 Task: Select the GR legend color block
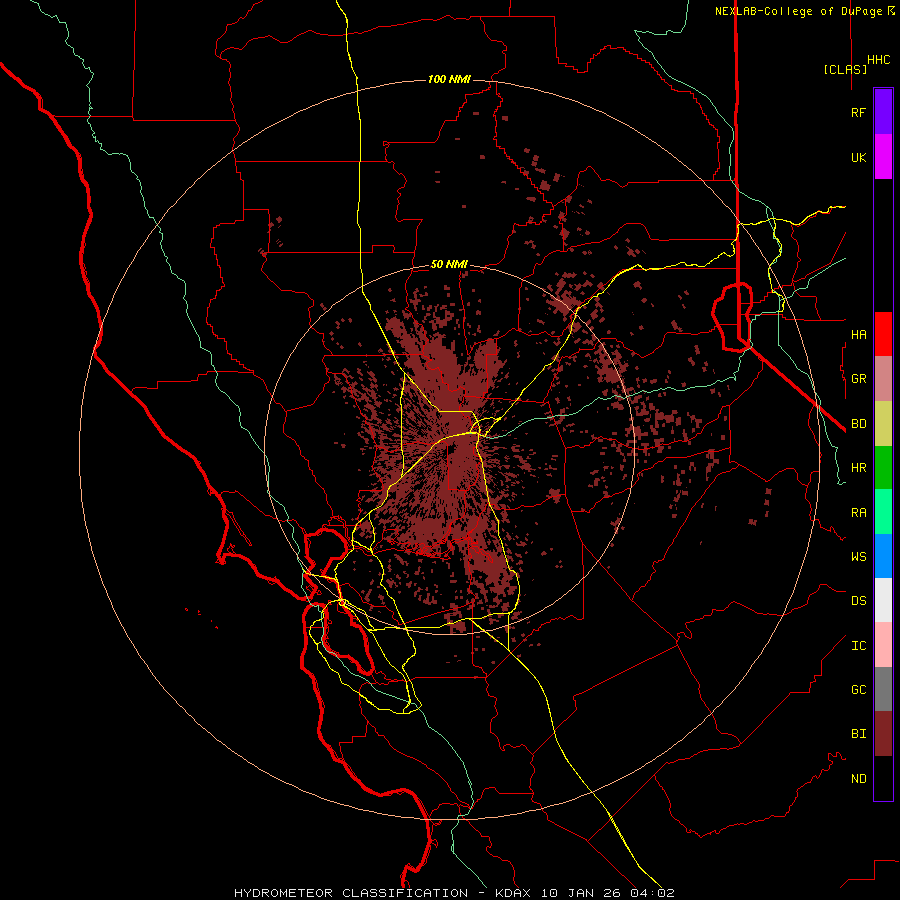pos(883,379)
